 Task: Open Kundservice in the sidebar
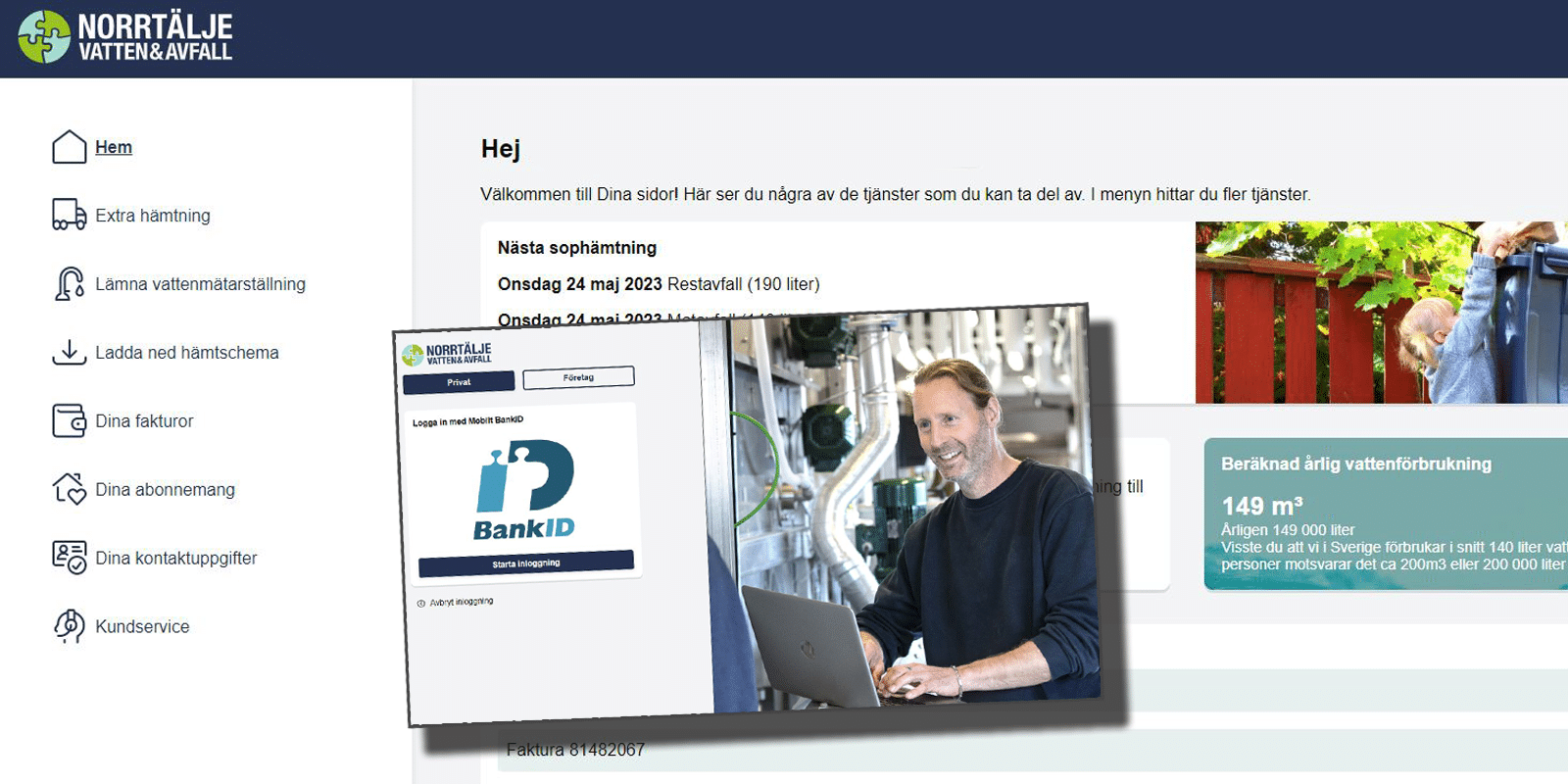(142, 627)
